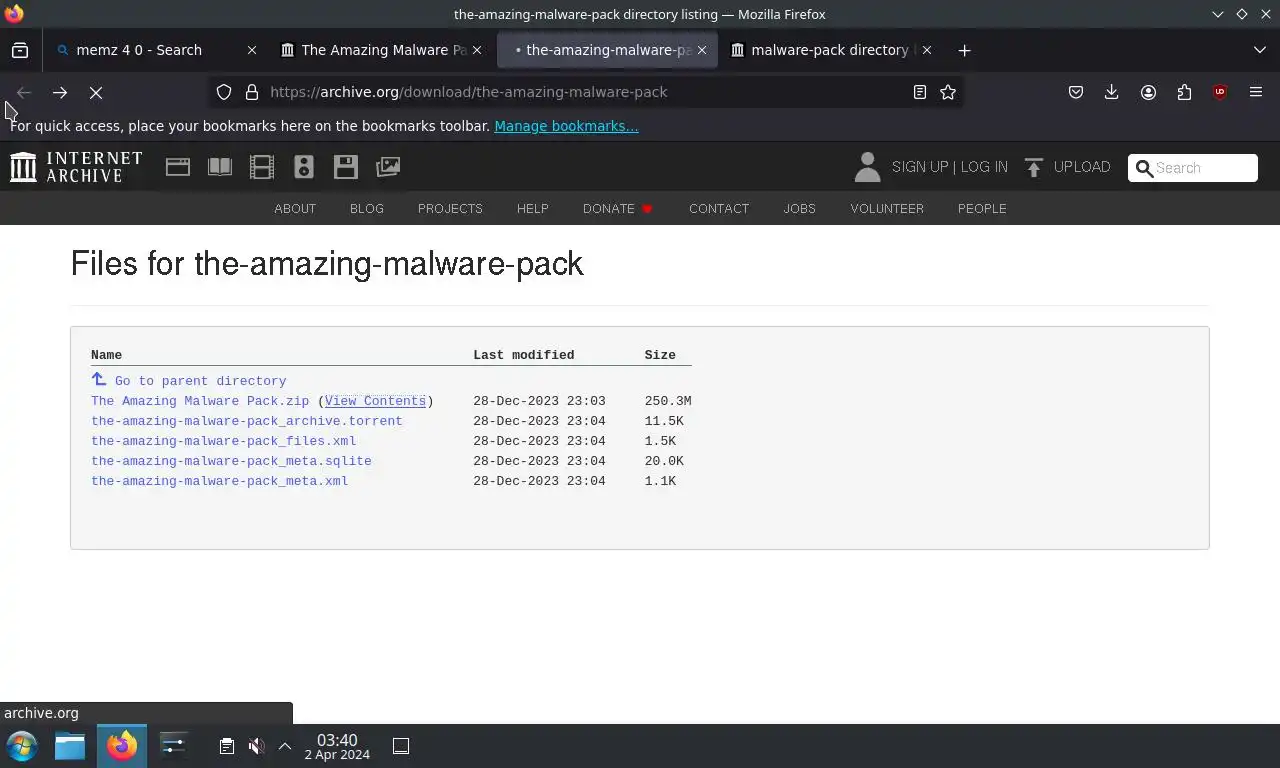Viewport: 1280px width, 768px height.
Task: Click the user avatar icon
Action: click(867, 167)
